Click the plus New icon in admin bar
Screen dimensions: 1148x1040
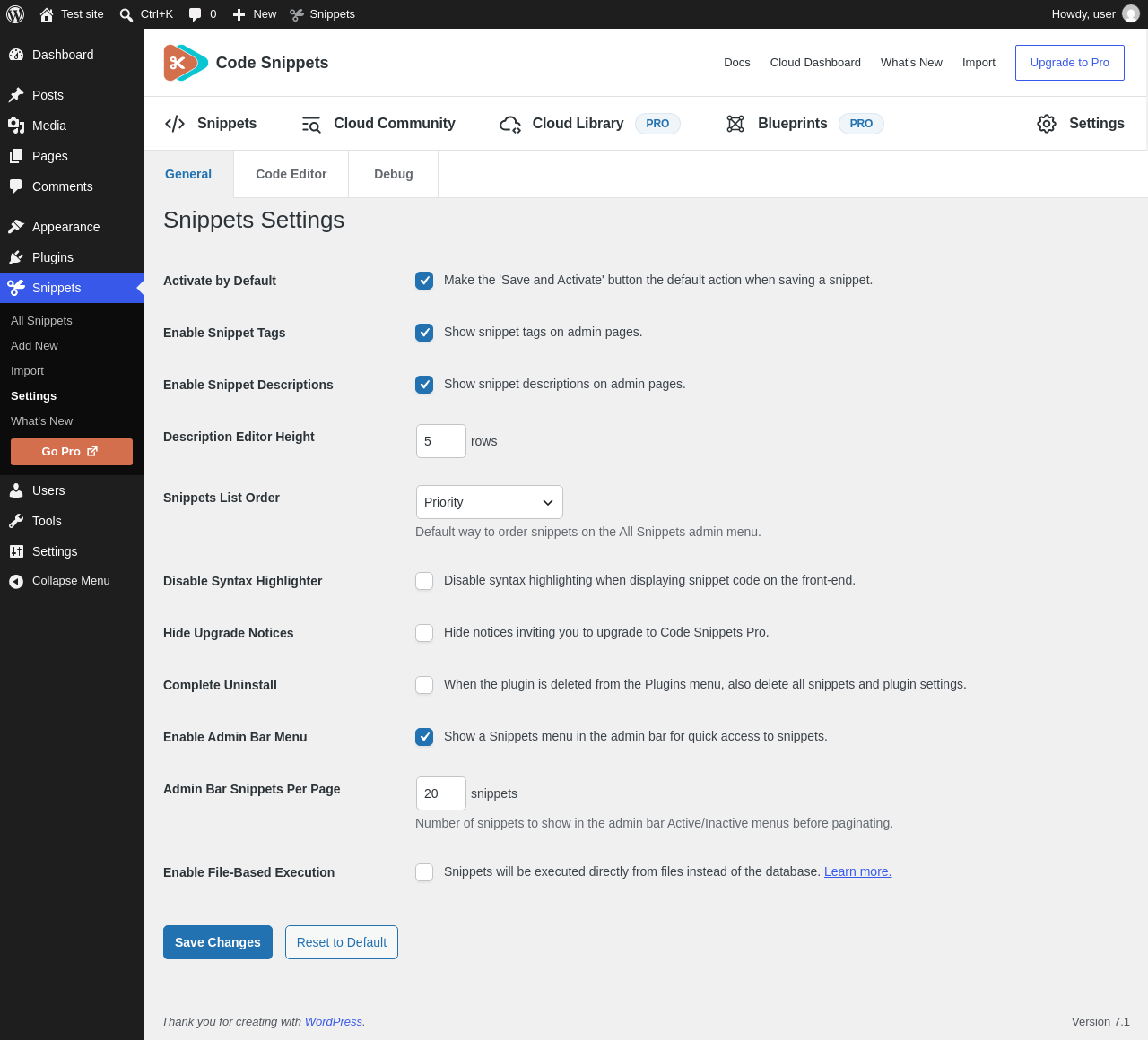[x=239, y=14]
